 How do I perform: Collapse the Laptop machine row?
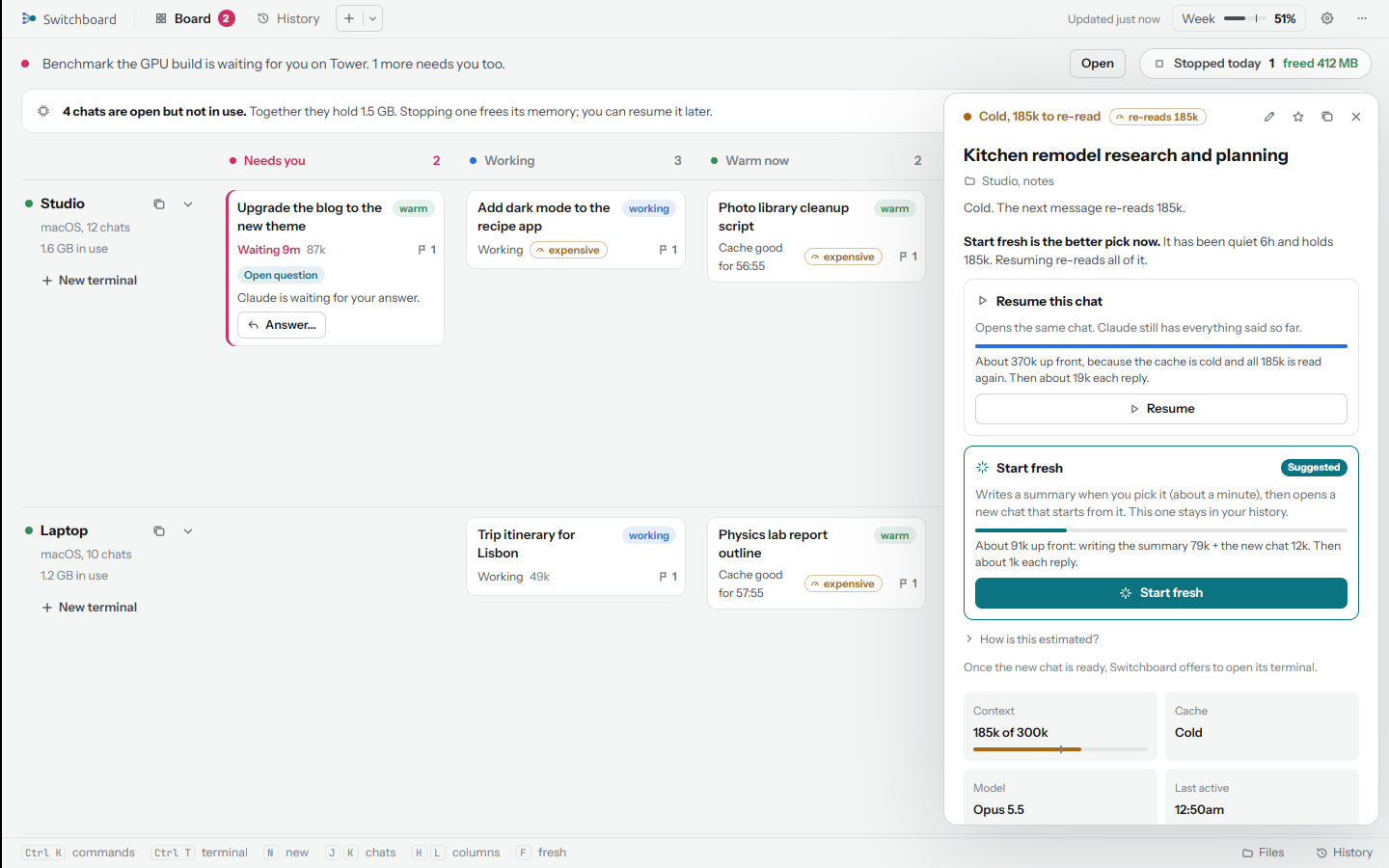[188, 531]
